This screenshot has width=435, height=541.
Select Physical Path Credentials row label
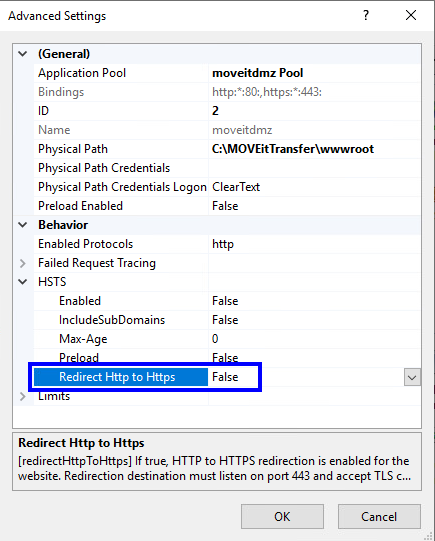coord(104,168)
